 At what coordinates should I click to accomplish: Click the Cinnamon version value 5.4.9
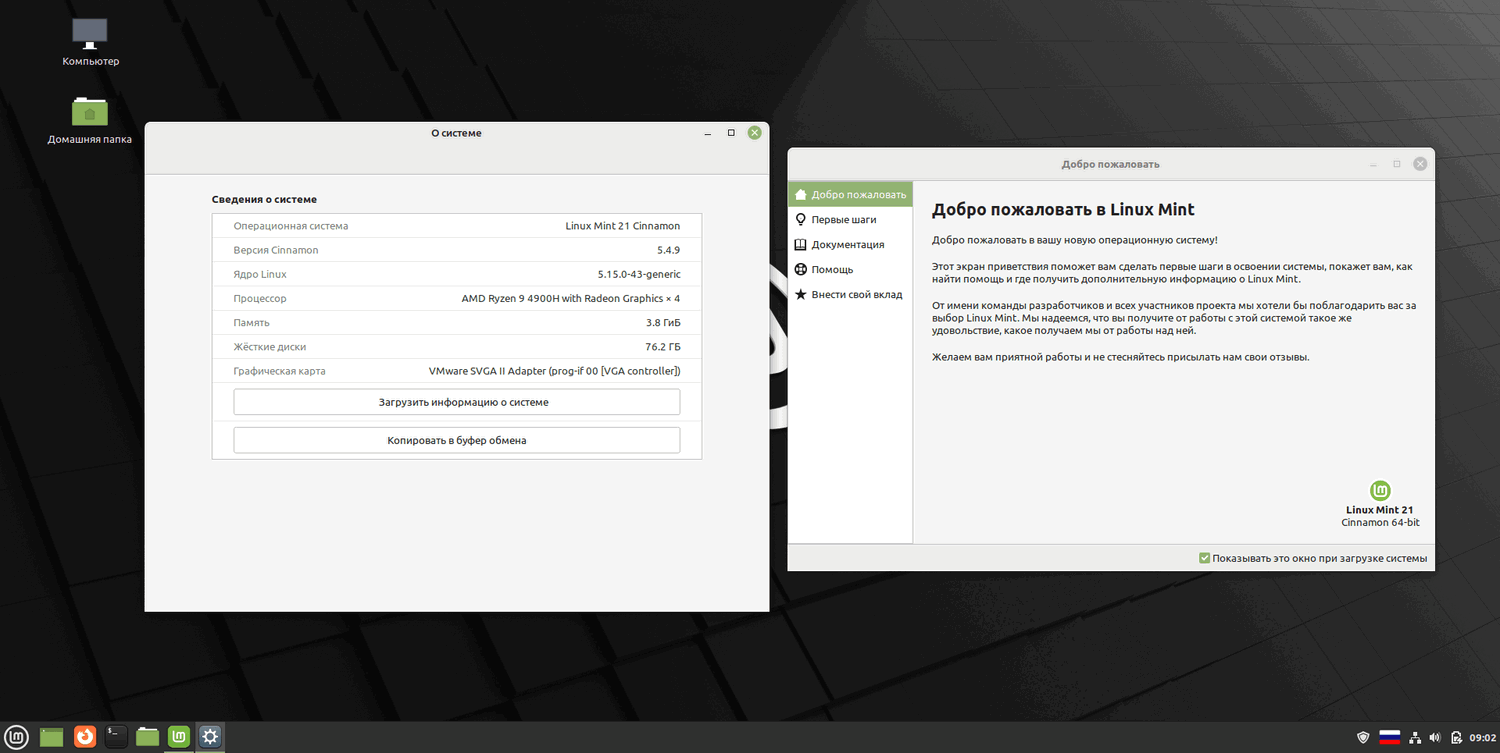[x=669, y=250]
